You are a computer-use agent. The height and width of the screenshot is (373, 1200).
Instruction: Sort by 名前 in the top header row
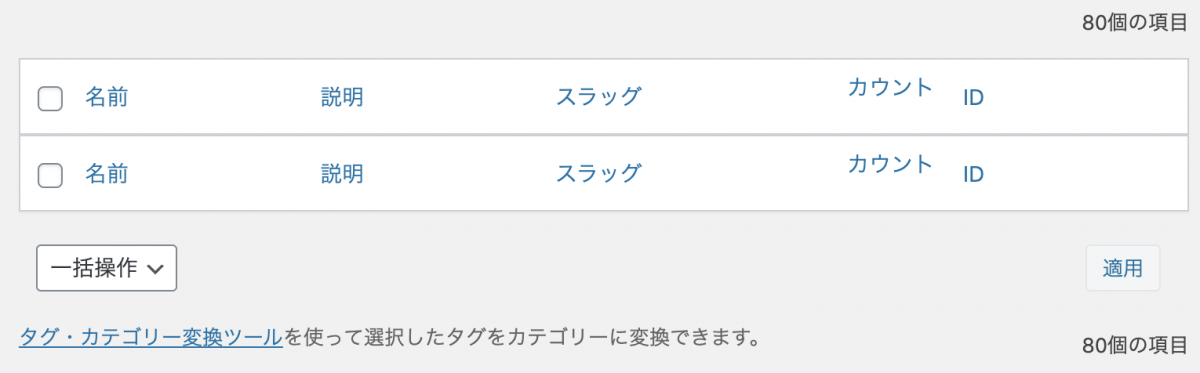106,97
